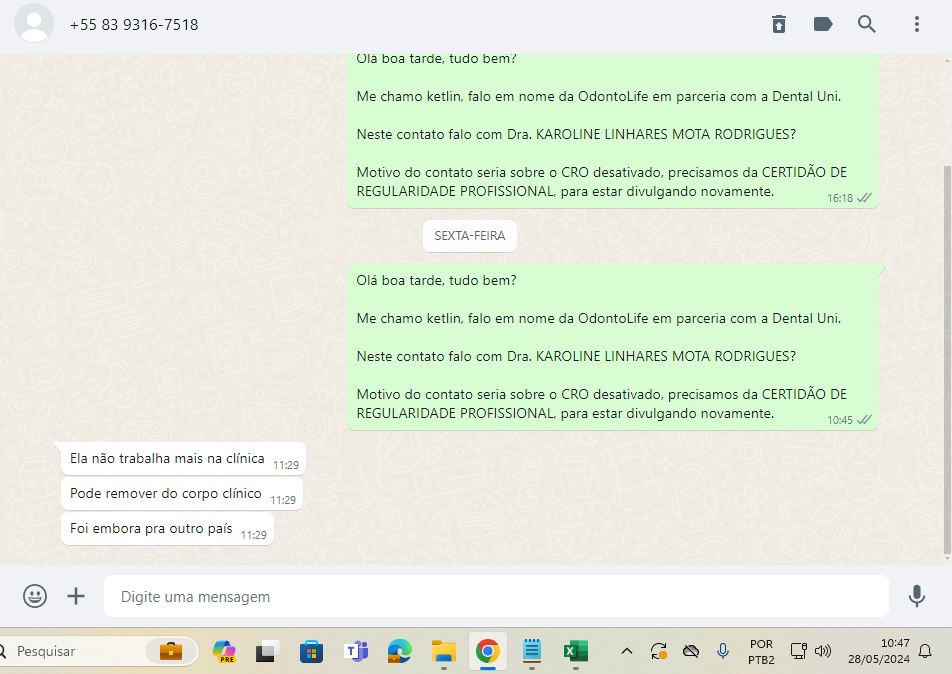Click the volume speaker tray icon

click(x=823, y=652)
